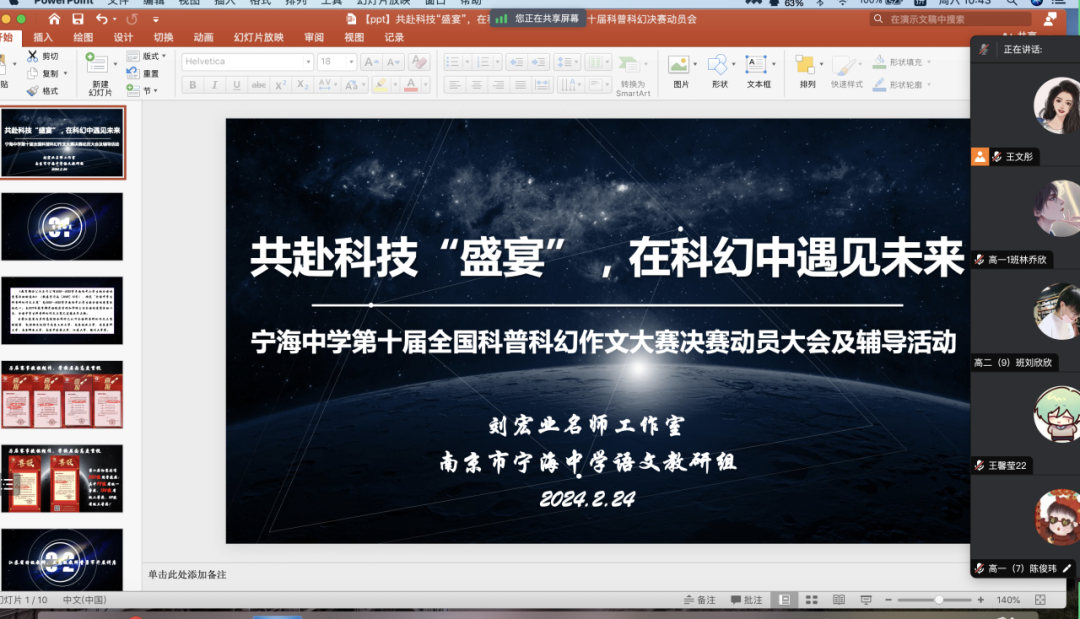
Task: Click the Home icon in title bar
Action: coord(54,19)
